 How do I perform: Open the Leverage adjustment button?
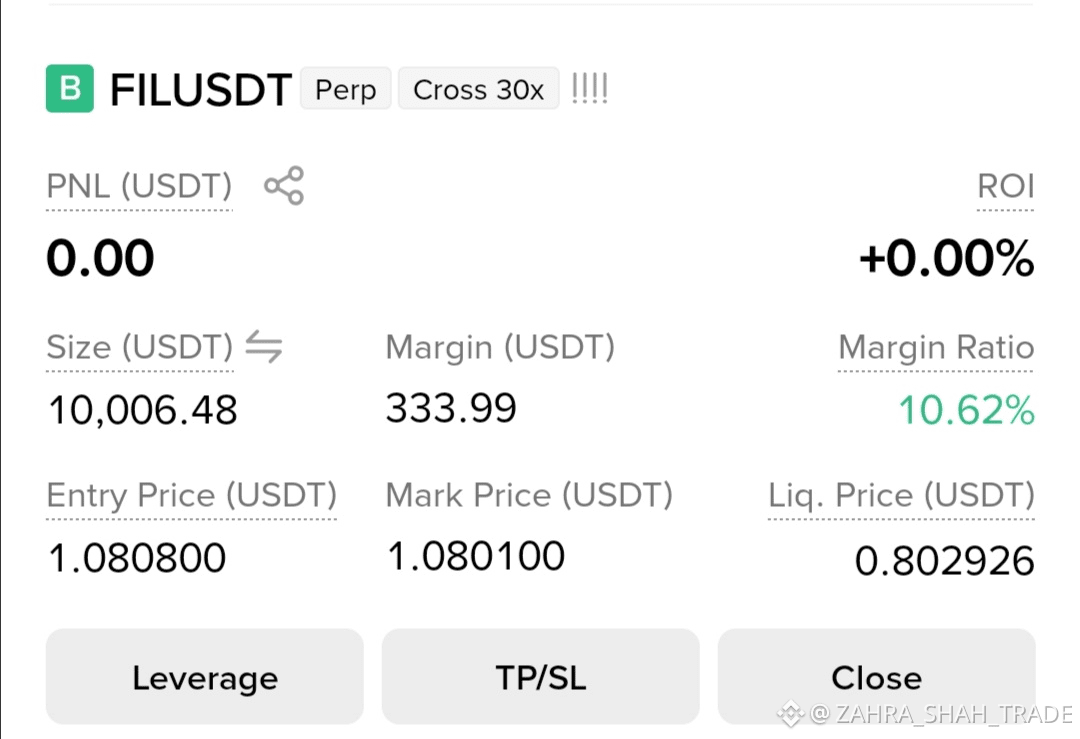coord(205,676)
